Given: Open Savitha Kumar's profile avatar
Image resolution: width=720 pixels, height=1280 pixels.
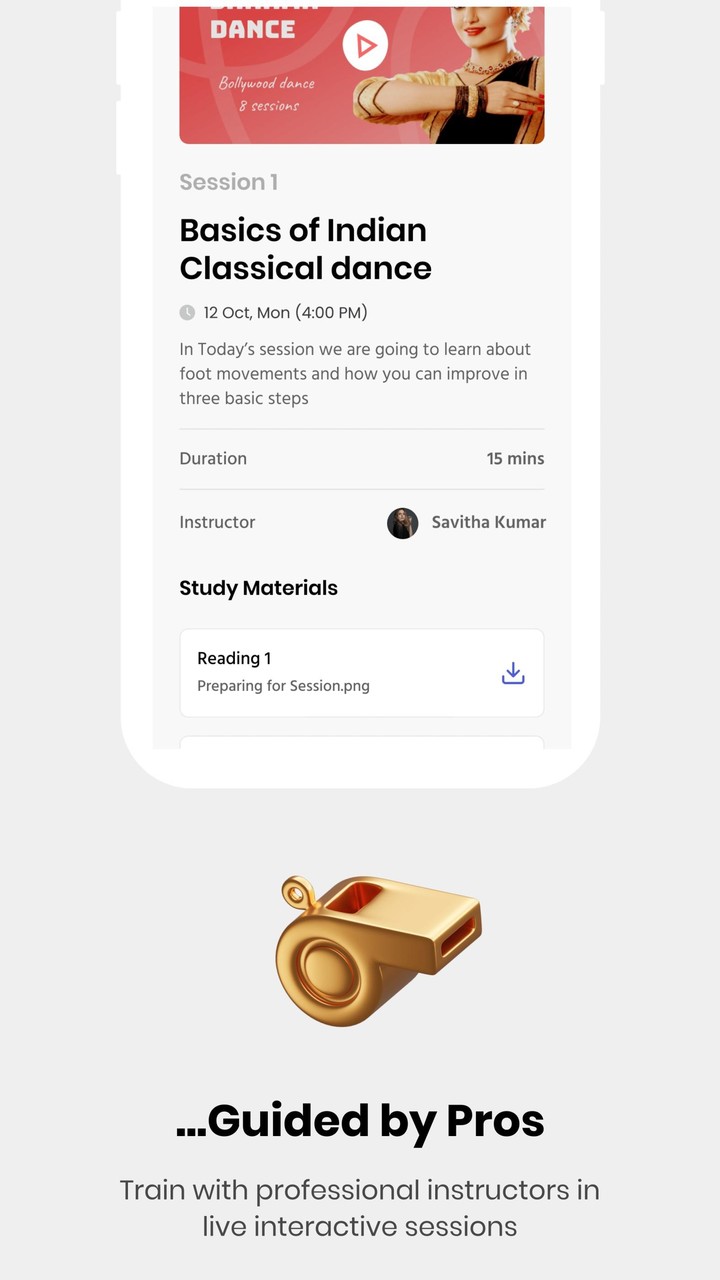Looking at the screenshot, I should 403,523.
